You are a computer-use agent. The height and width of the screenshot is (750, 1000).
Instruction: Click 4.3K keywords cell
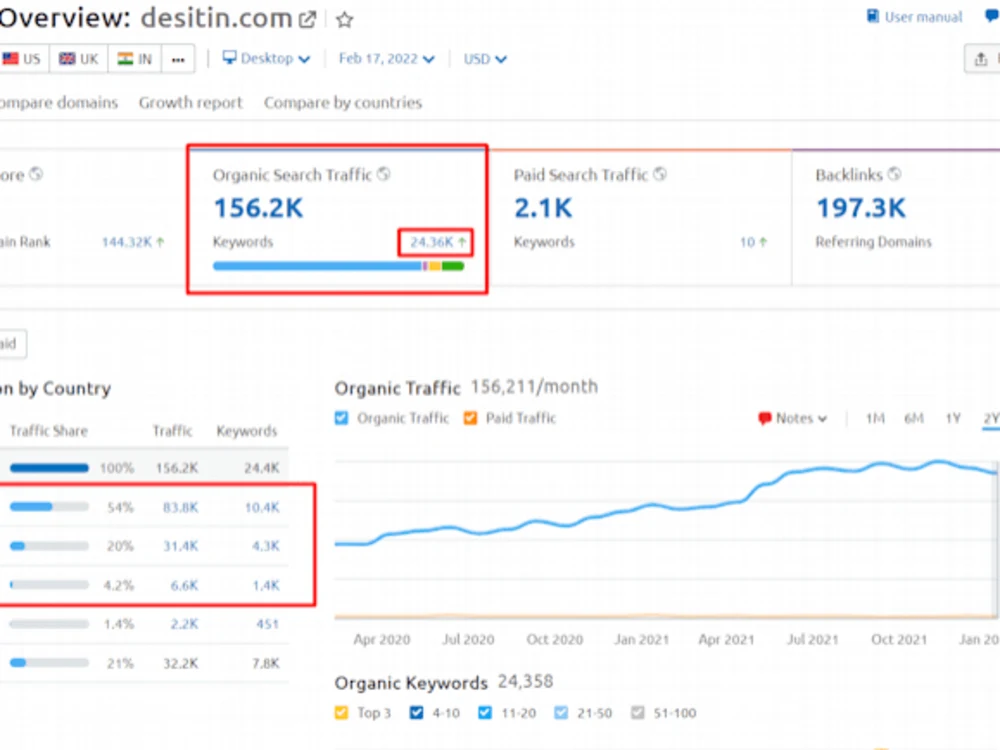(266, 547)
